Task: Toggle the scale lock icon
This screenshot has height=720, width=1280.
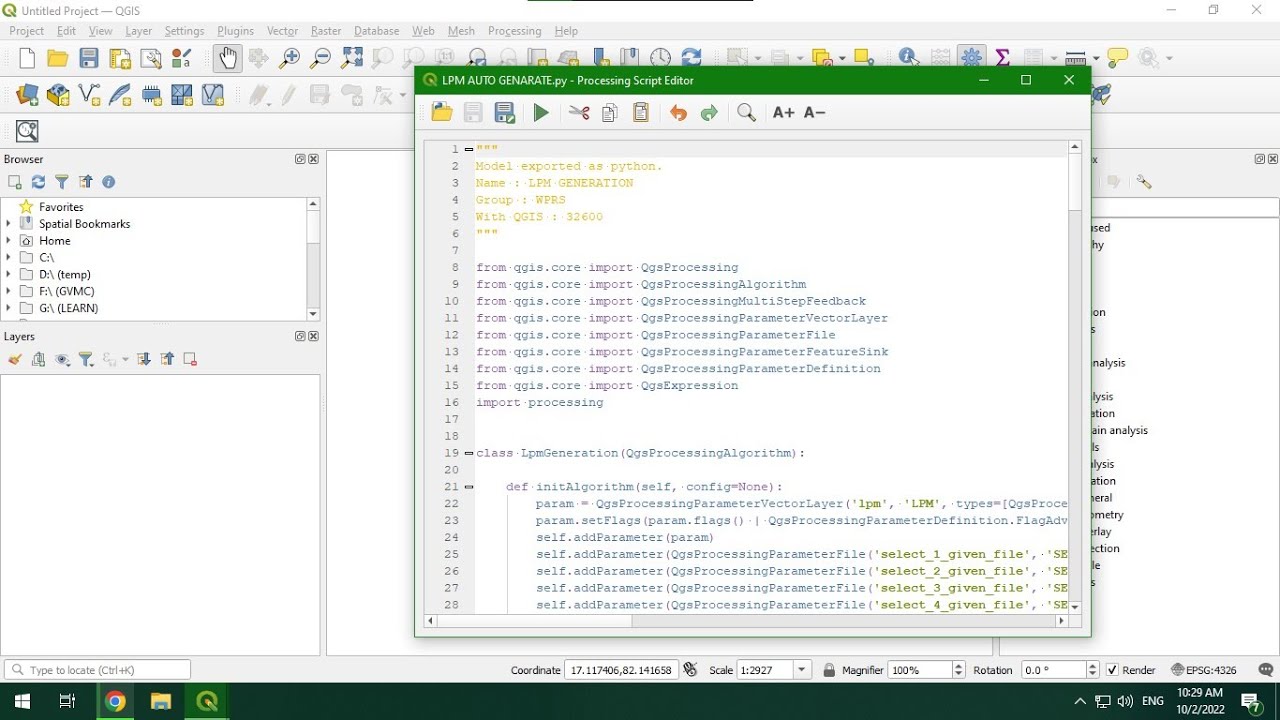Action: coord(829,670)
